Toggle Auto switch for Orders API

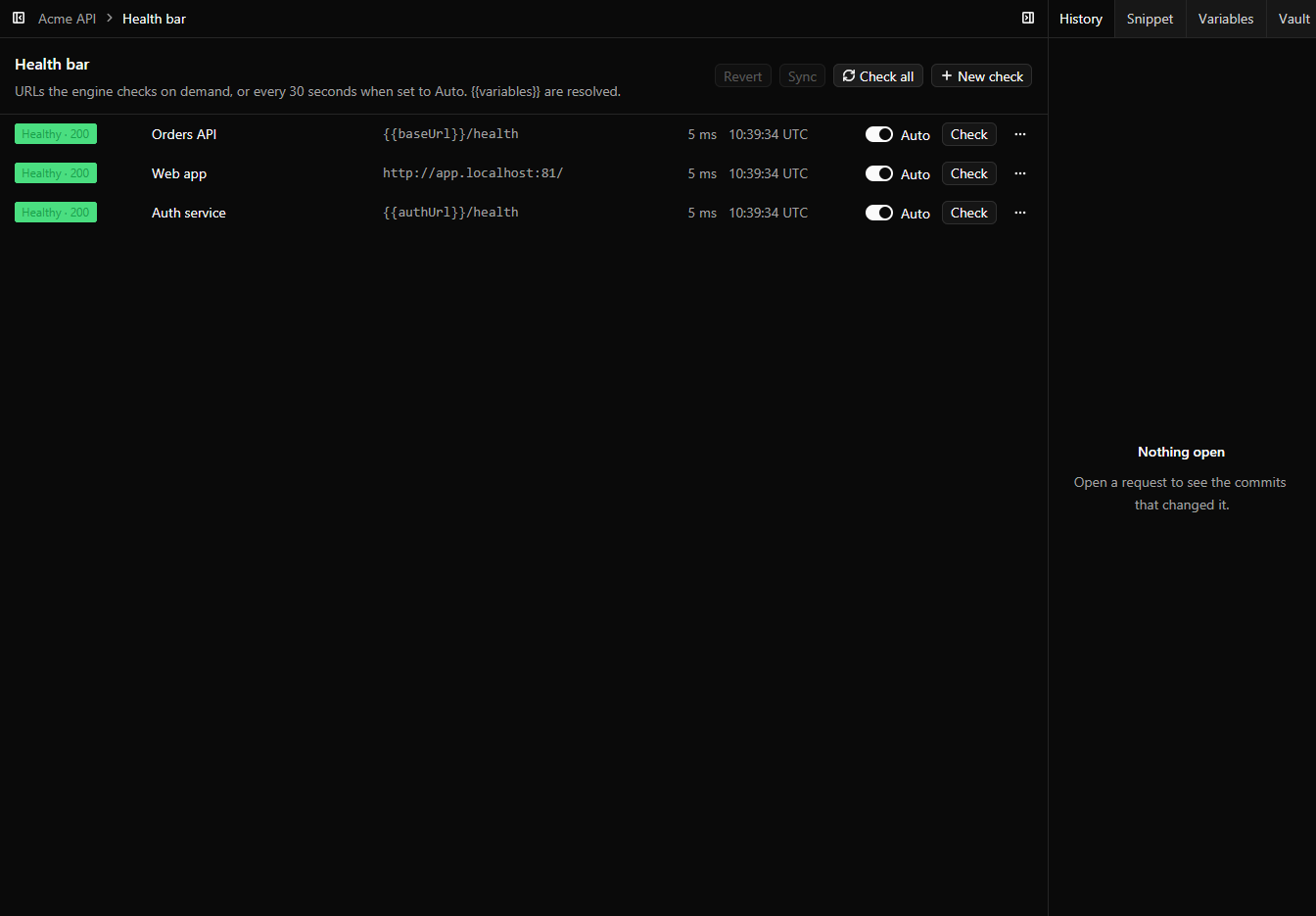(x=879, y=134)
